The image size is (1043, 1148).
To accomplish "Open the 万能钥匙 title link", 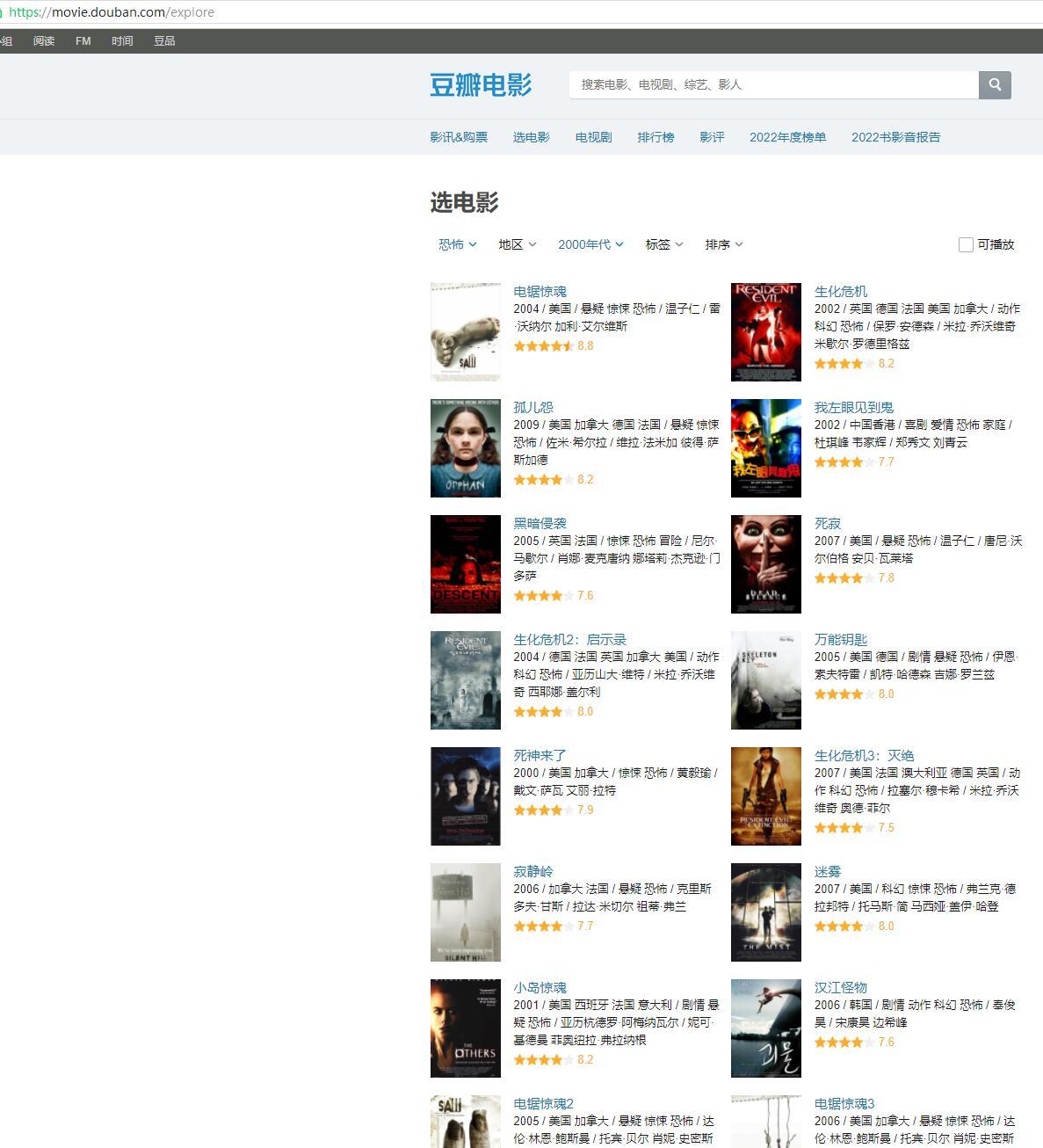I will click(x=841, y=639).
